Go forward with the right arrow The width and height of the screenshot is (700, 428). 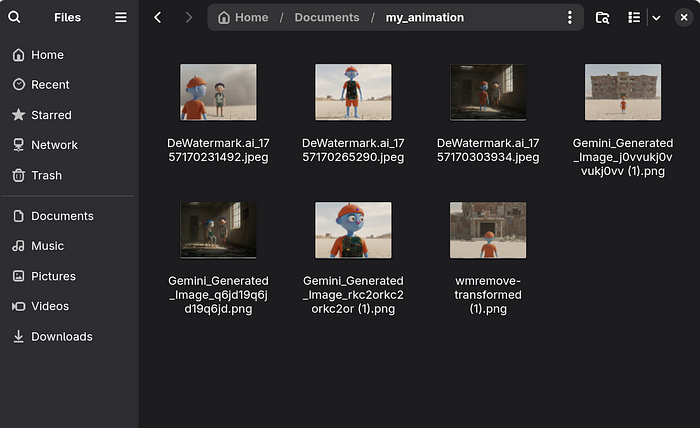coord(188,17)
